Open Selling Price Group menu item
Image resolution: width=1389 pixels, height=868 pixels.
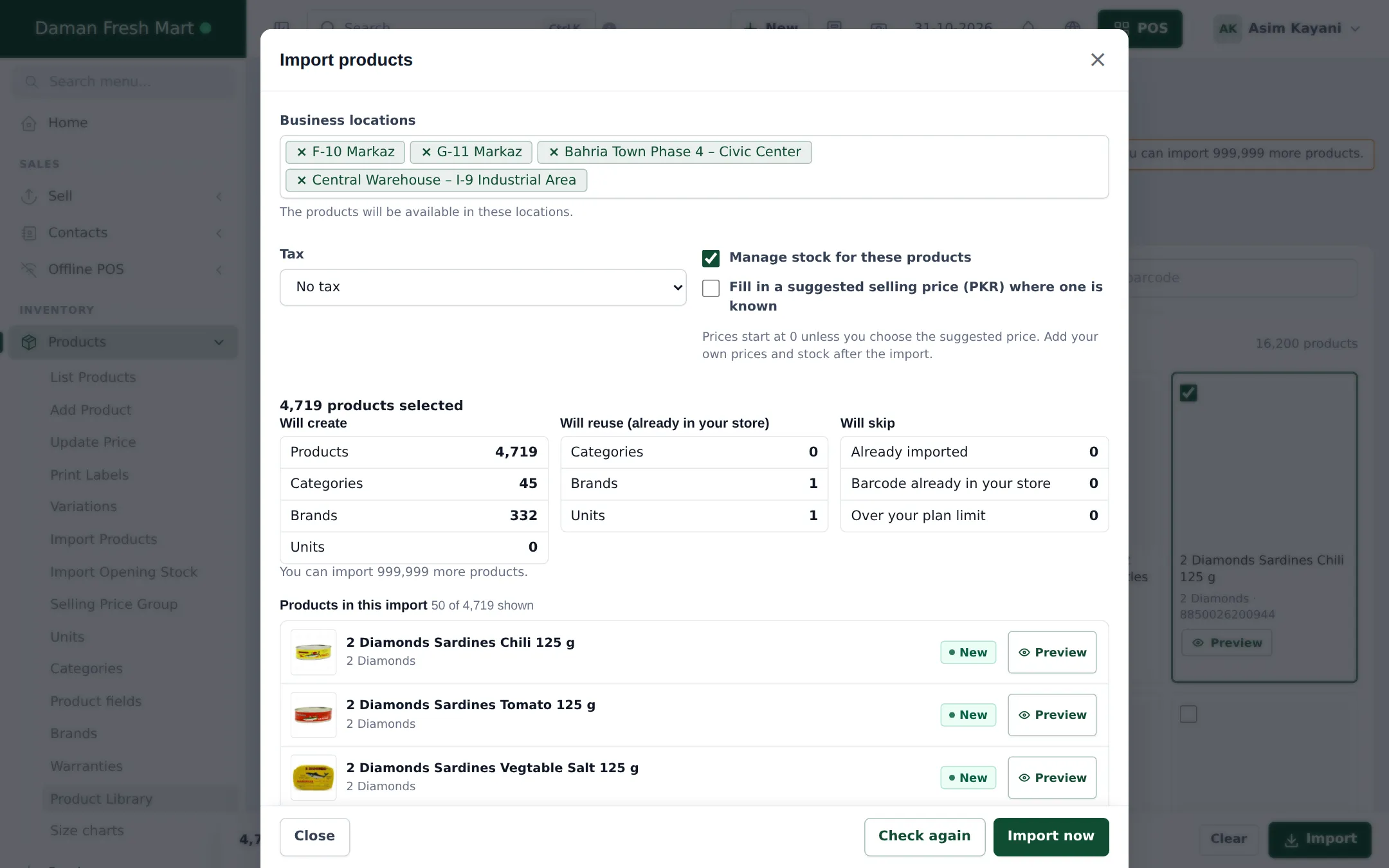click(114, 604)
